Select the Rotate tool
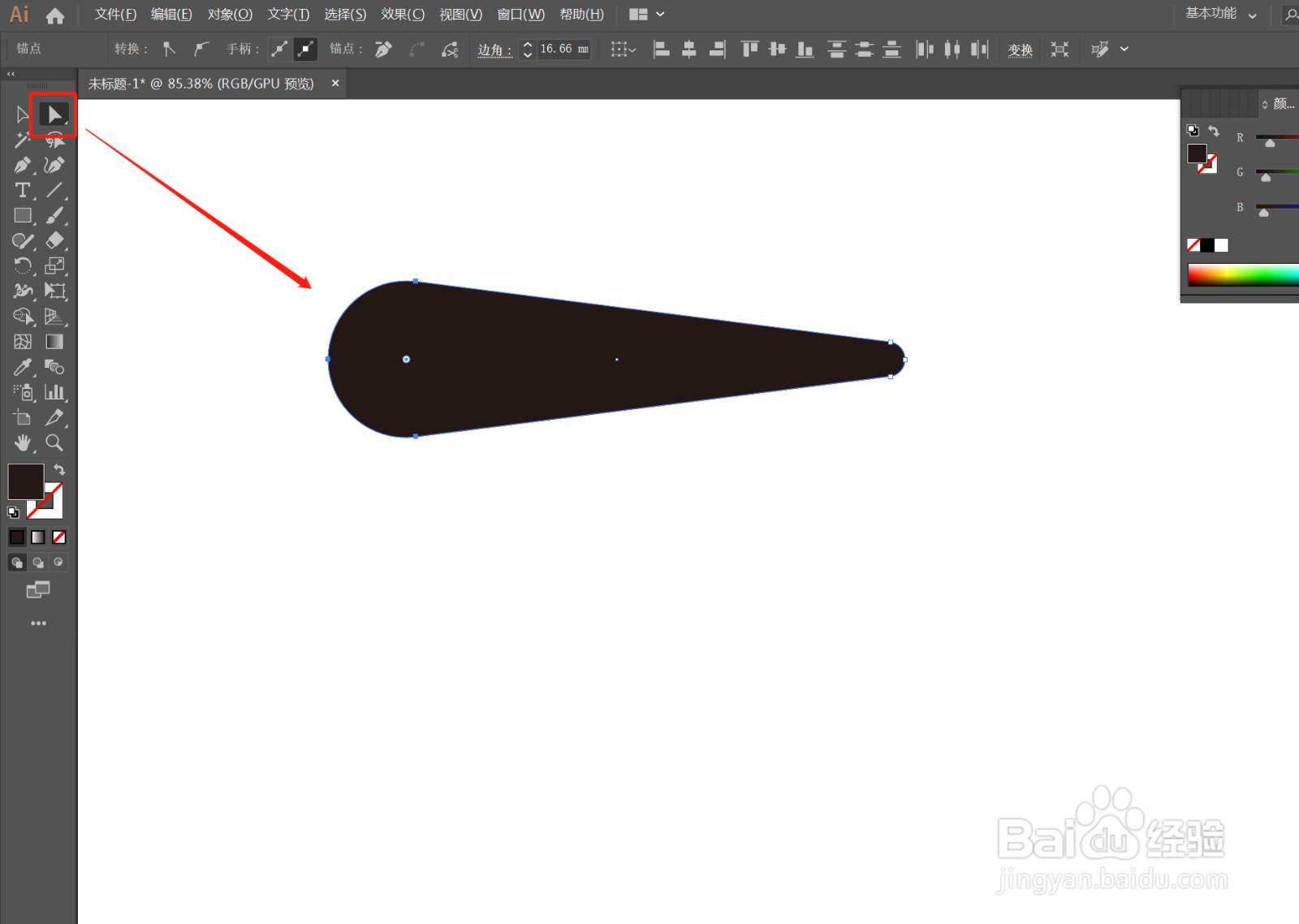The width and height of the screenshot is (1299, 924). click(x=22, y=266)
